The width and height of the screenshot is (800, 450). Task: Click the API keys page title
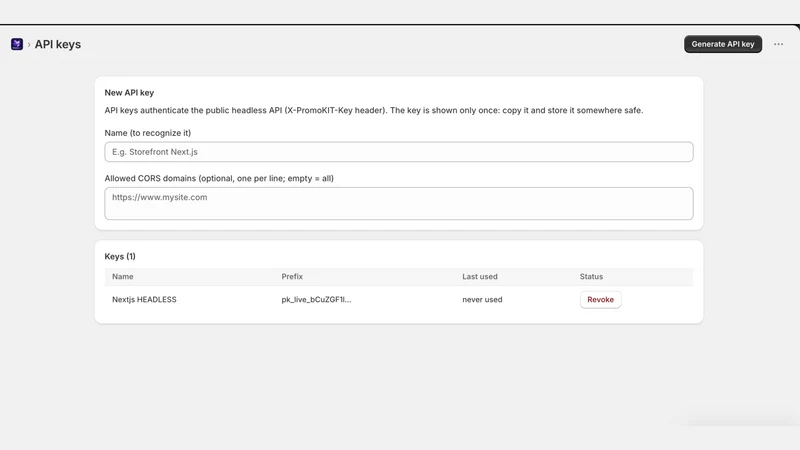(x=58, y=44)
